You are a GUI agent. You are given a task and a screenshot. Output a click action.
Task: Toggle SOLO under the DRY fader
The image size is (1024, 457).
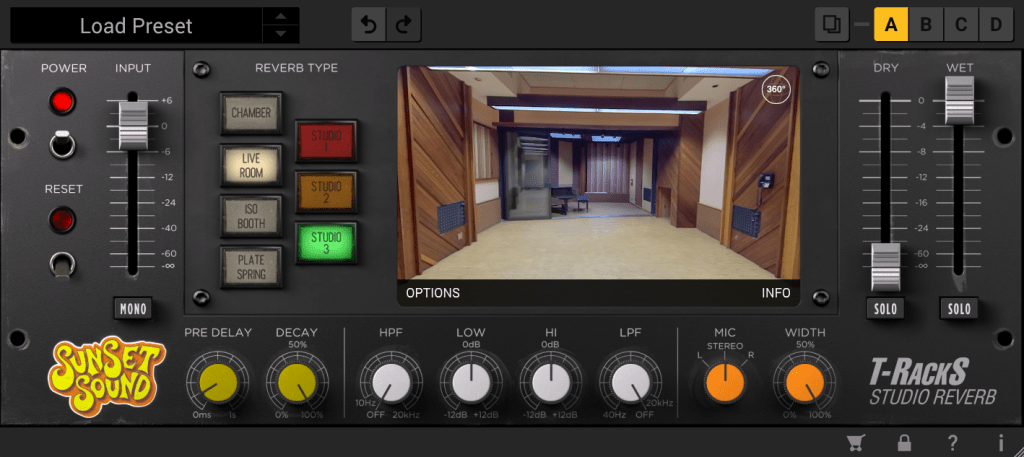(x=885, y=309)
